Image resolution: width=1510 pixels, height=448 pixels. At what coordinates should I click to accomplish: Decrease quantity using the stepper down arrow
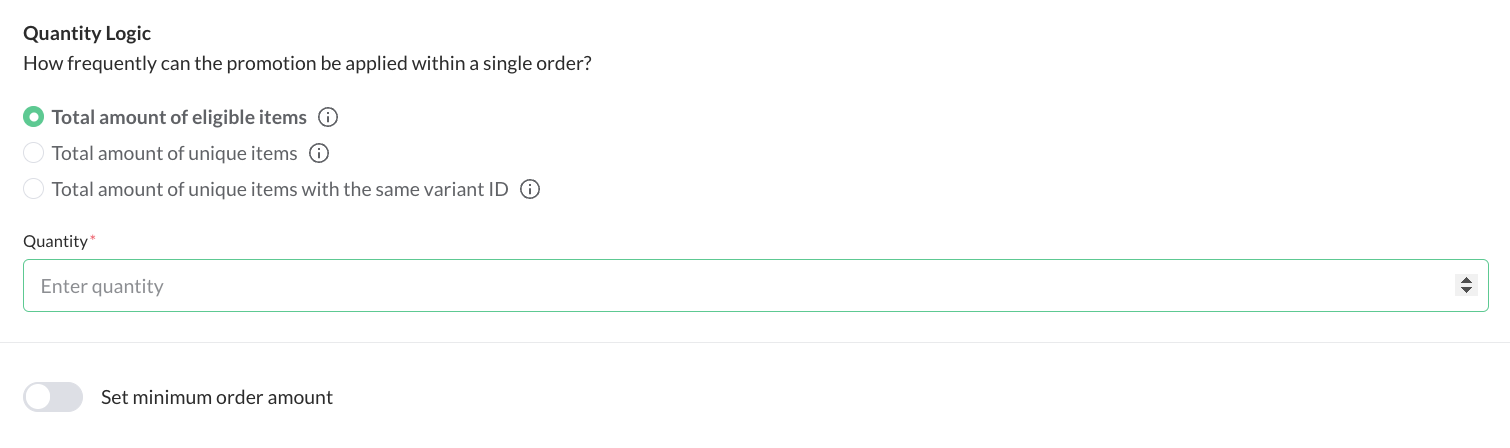pyautogui.click(x=1466, y=291)
